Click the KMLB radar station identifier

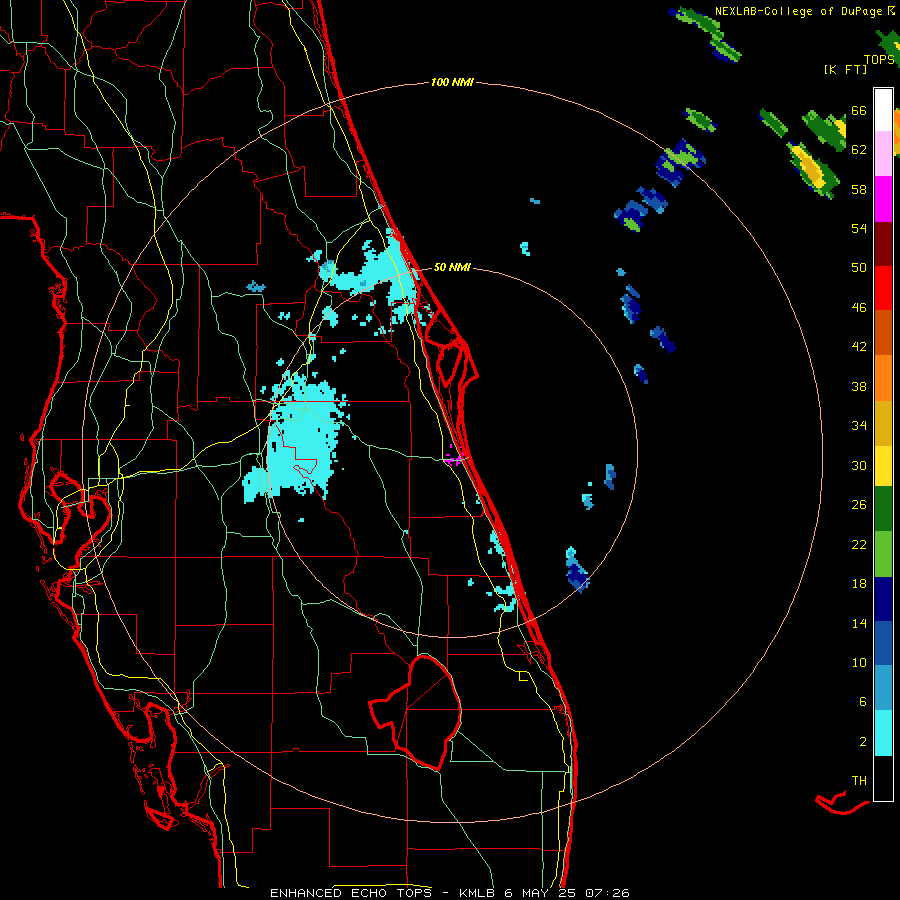(x=479, y=893)
